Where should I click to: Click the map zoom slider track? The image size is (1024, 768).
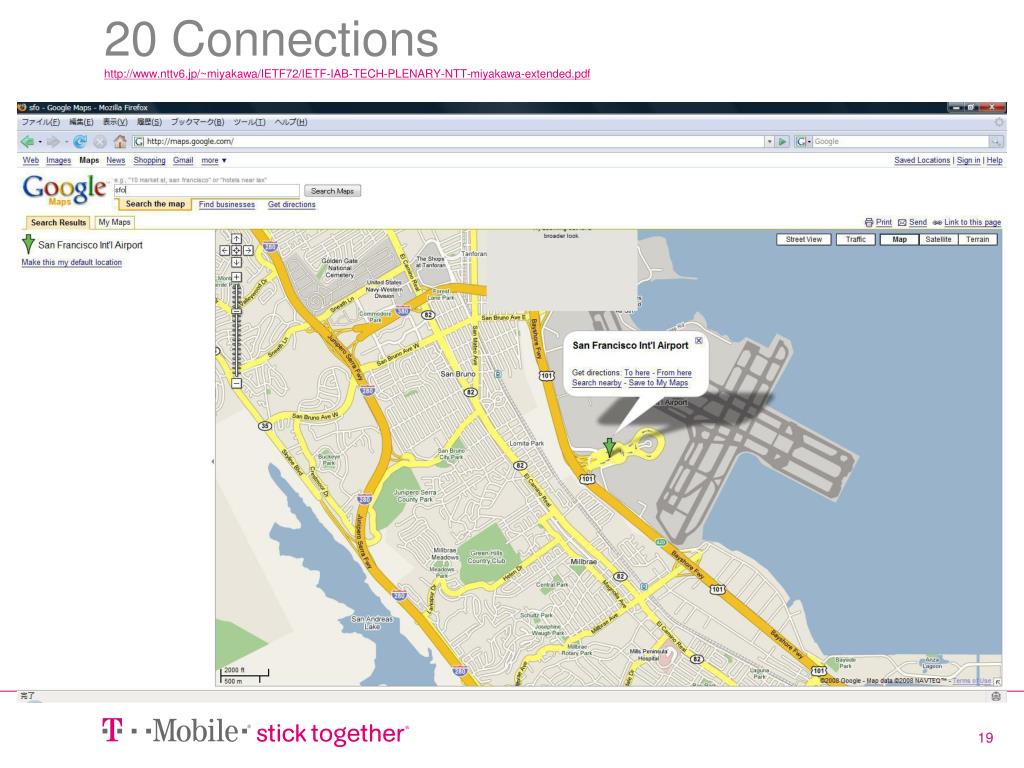(236, 330)
